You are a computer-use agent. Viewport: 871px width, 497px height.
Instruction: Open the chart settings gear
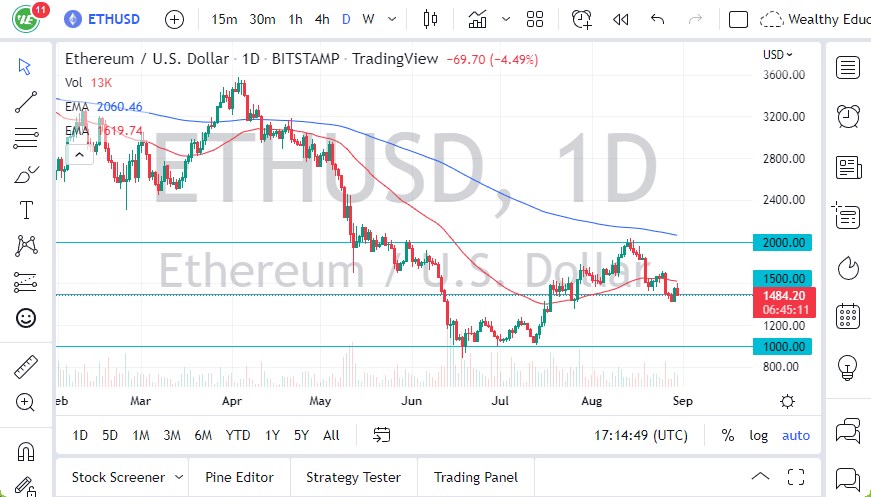coord(787,401)
